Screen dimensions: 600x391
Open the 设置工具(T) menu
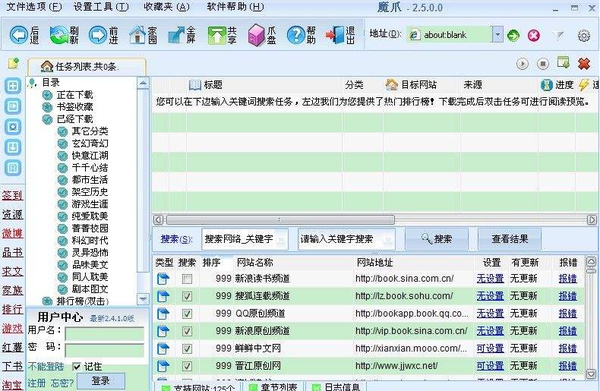(101, 7)
